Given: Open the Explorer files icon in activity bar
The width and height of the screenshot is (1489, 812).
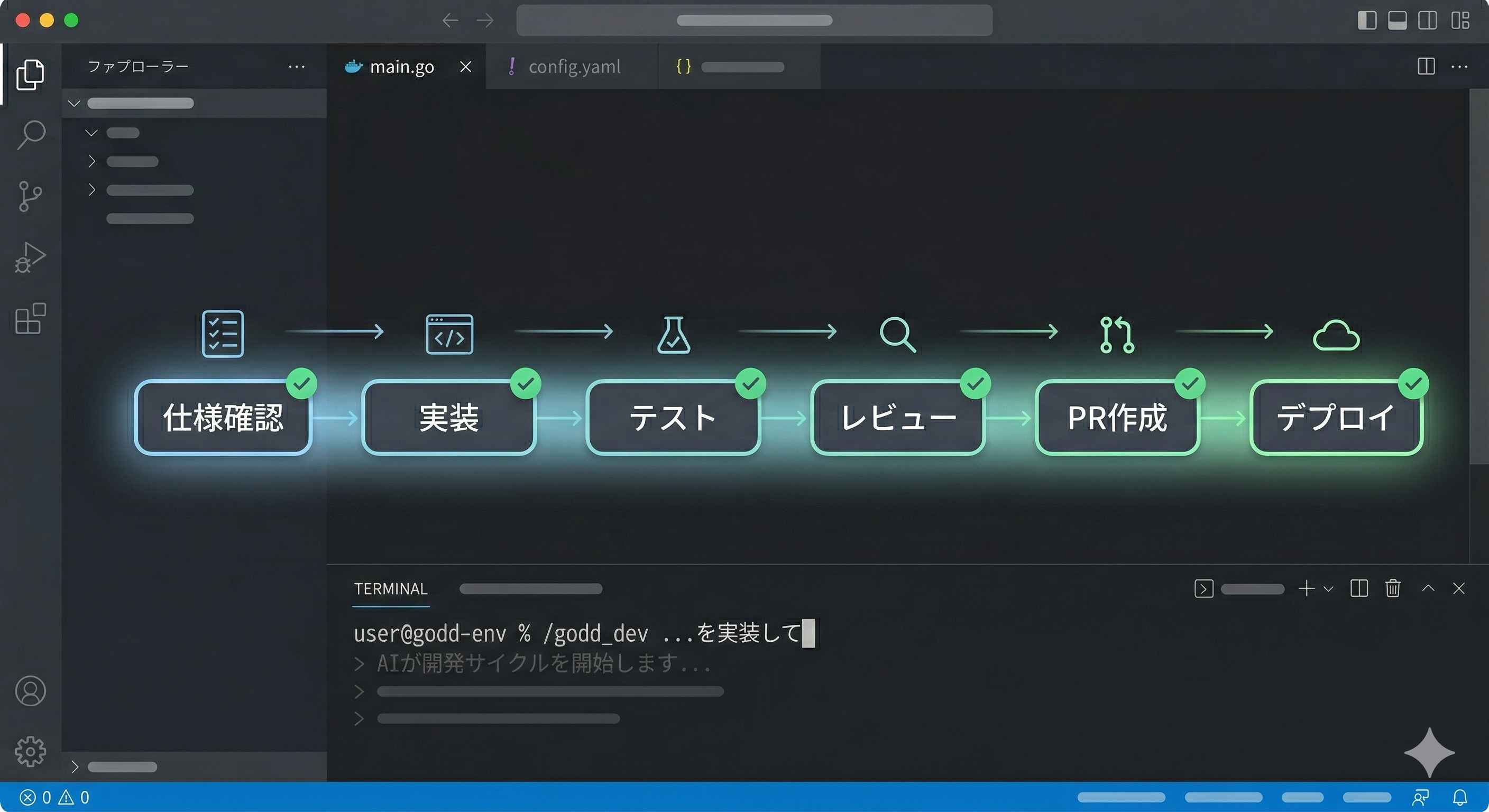Looking at the screenshot, I should (x=30, y=74).
